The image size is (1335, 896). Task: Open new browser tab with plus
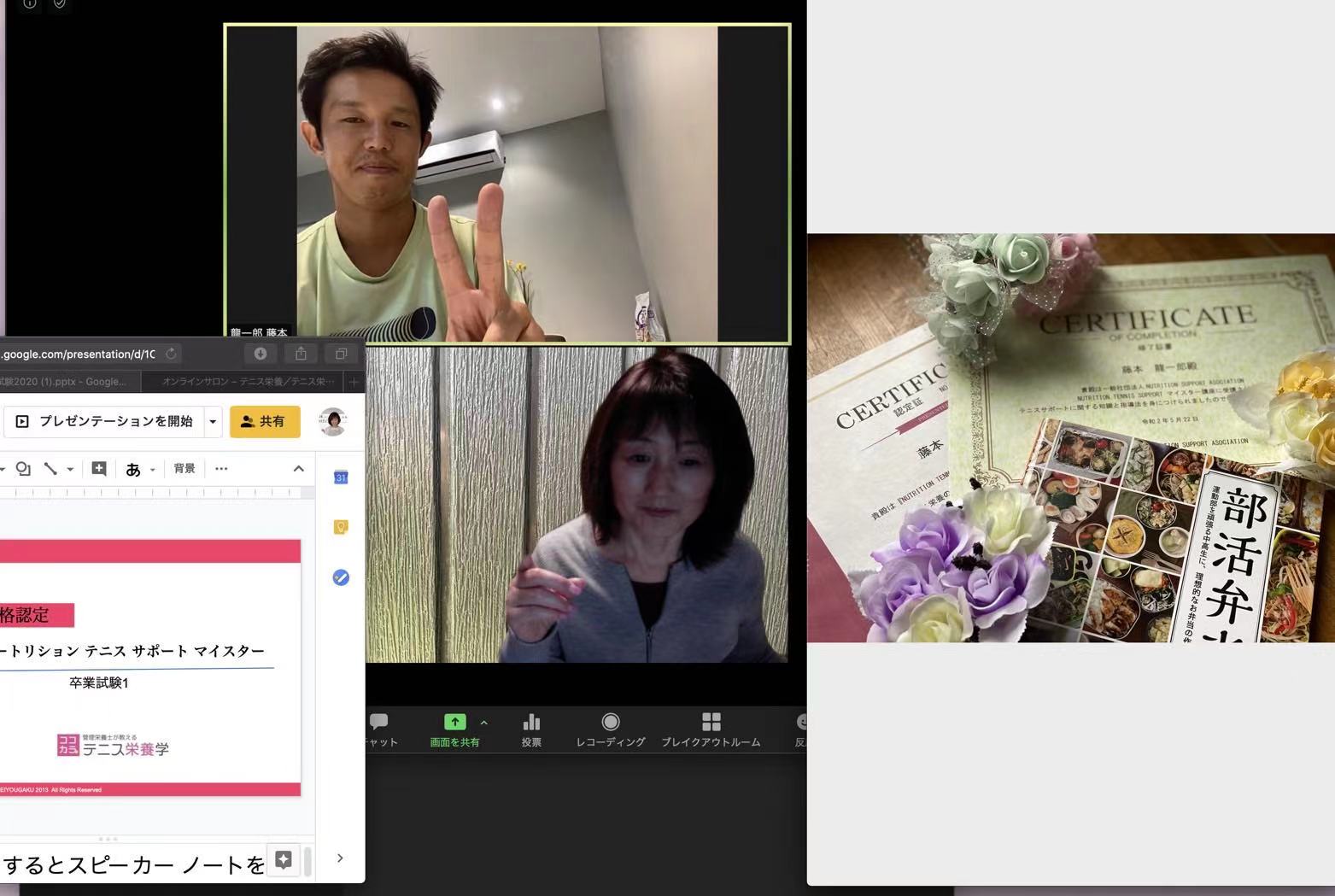tap(354, 382)
